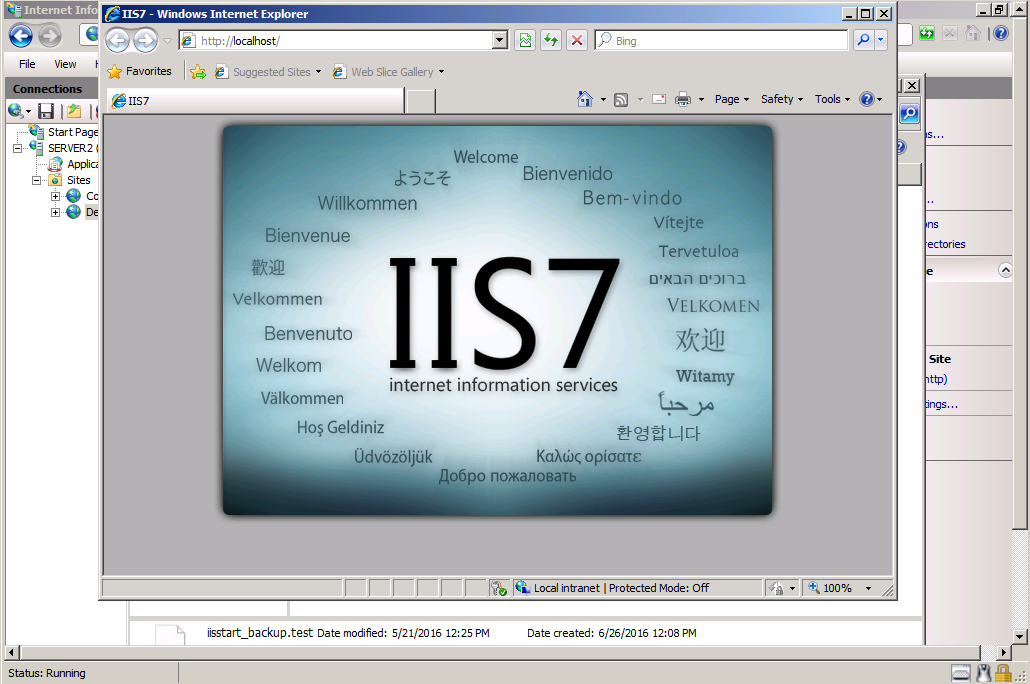Add page to Favorites bar

[x=198, y=72]
